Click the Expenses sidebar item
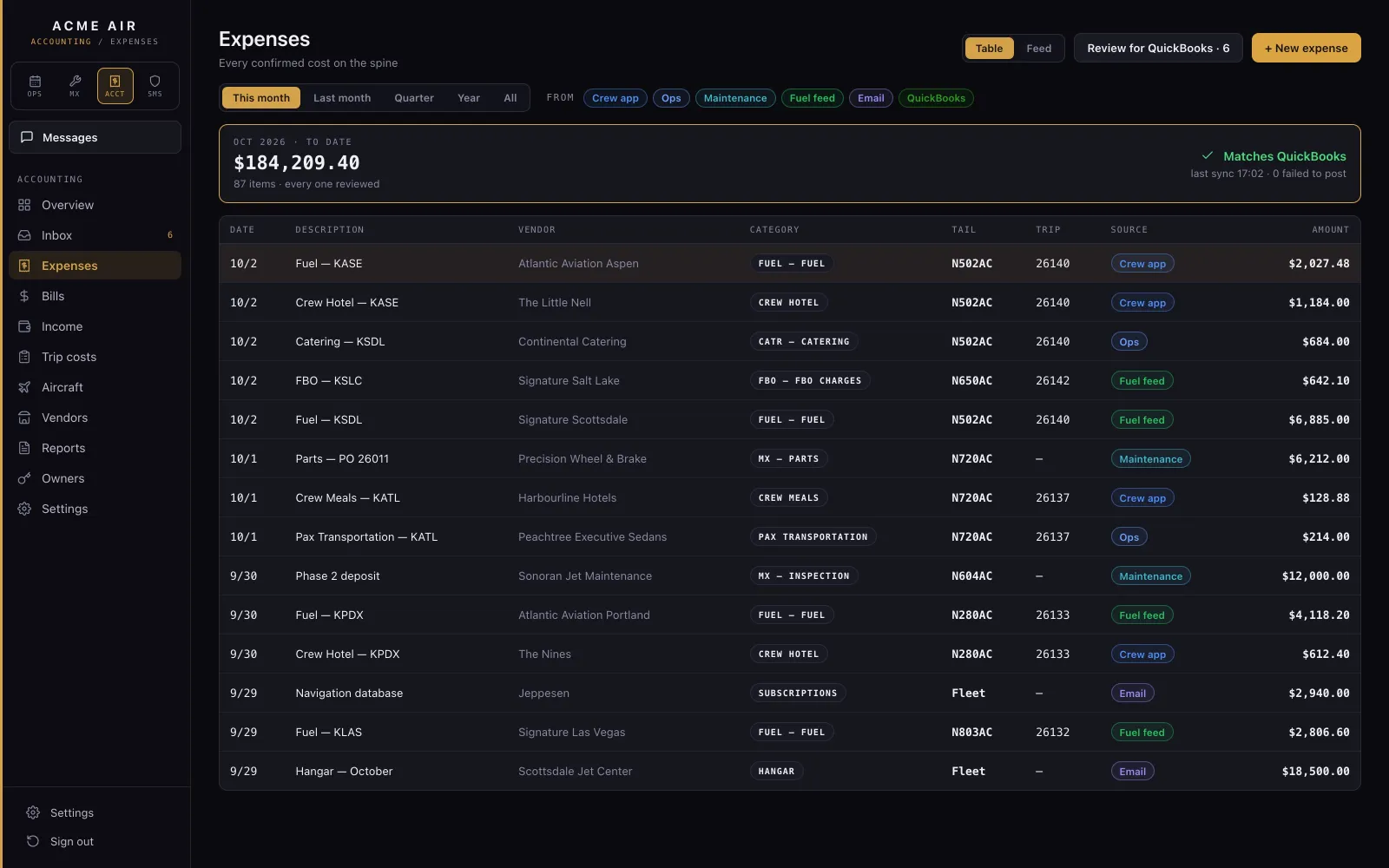Screen dimensions: 1389x868 (x=95, y=266)
